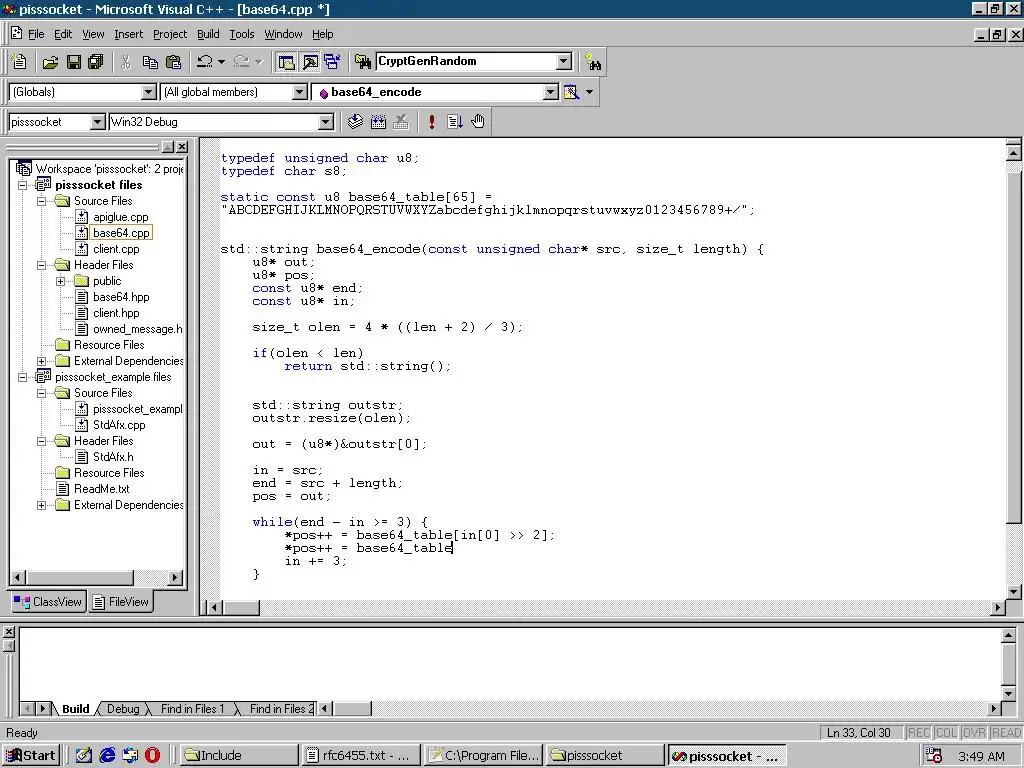Open the base64_encode members dropdown
This screenshot has height=768, width=1024.
click(x=551, y=92)
